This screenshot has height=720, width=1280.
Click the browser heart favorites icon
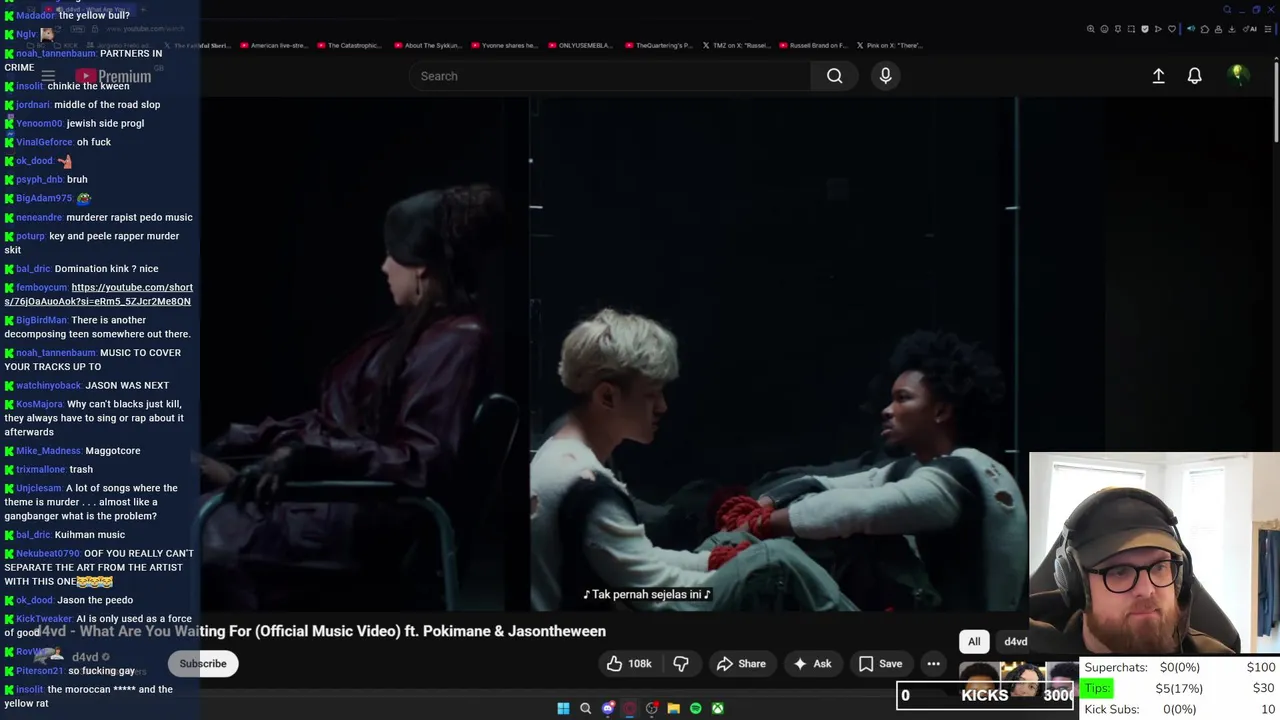(1172, 29)
